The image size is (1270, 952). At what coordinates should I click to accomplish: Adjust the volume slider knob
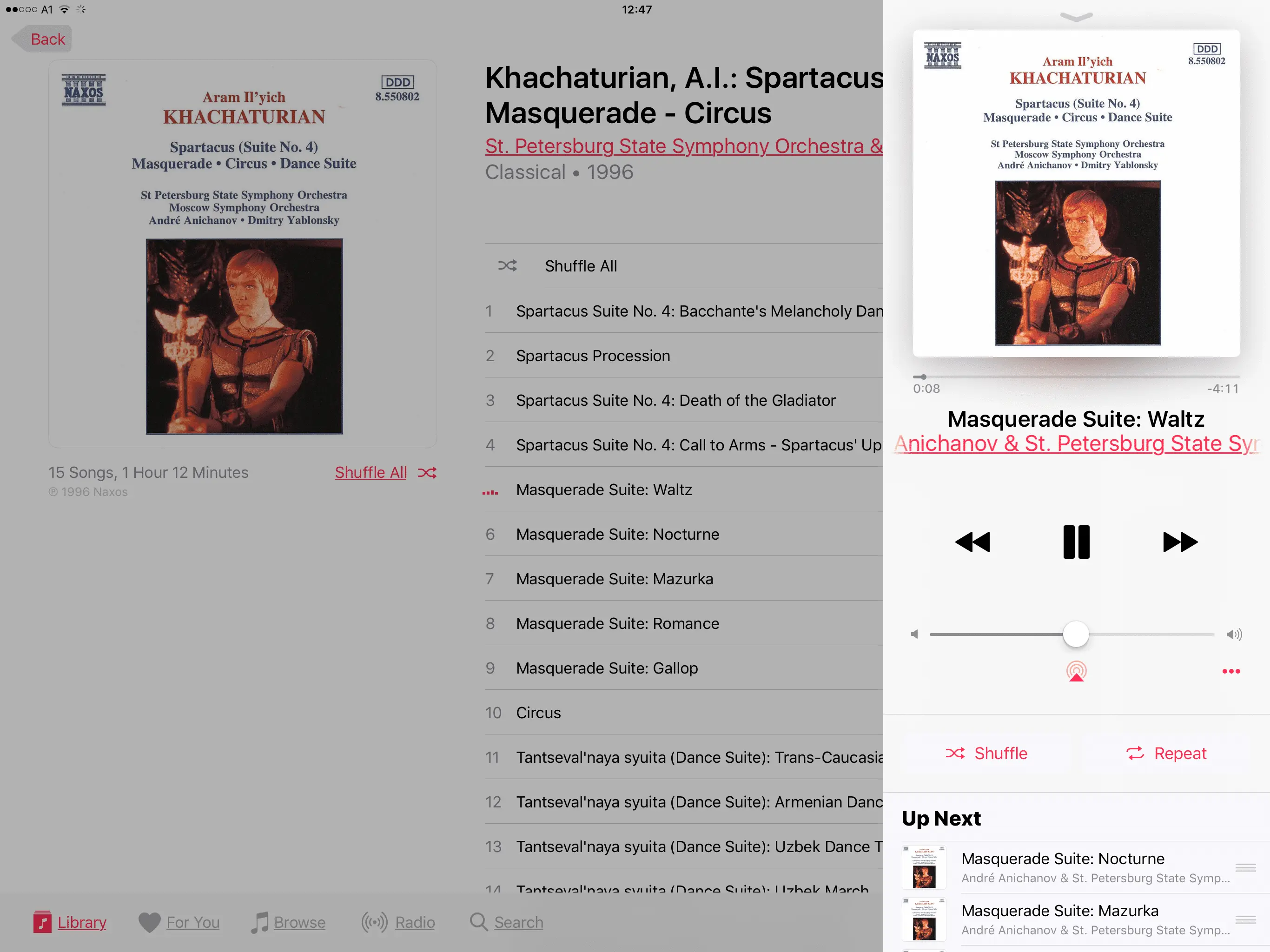(1075, 635)
